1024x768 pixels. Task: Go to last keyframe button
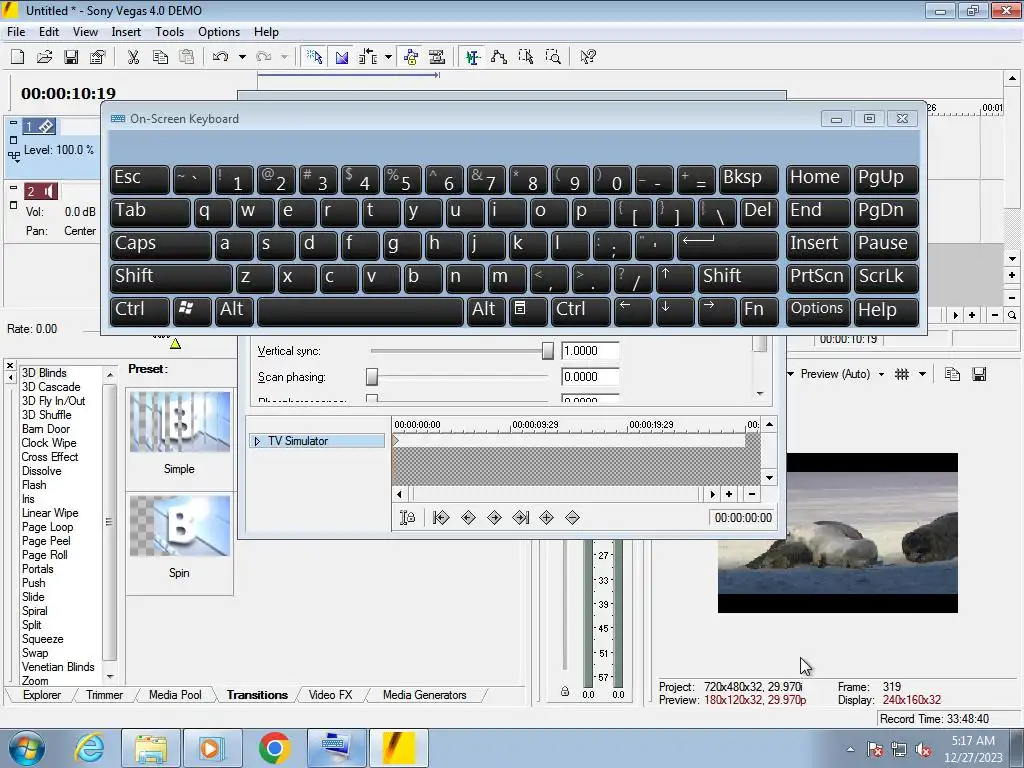click(x=520, y=518)
